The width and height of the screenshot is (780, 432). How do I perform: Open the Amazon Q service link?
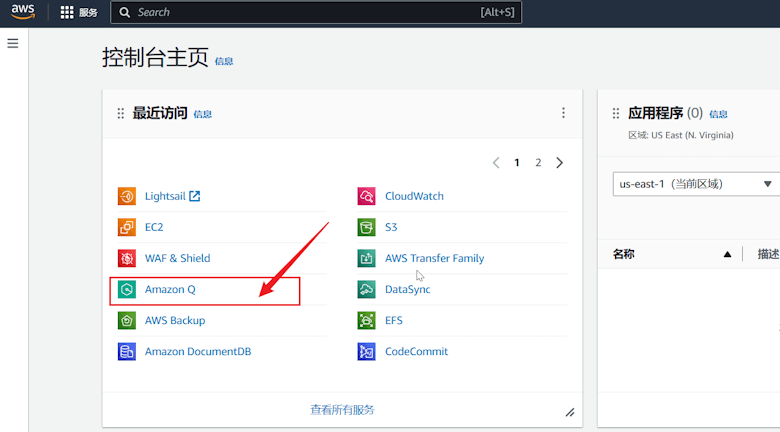[170, 289]
